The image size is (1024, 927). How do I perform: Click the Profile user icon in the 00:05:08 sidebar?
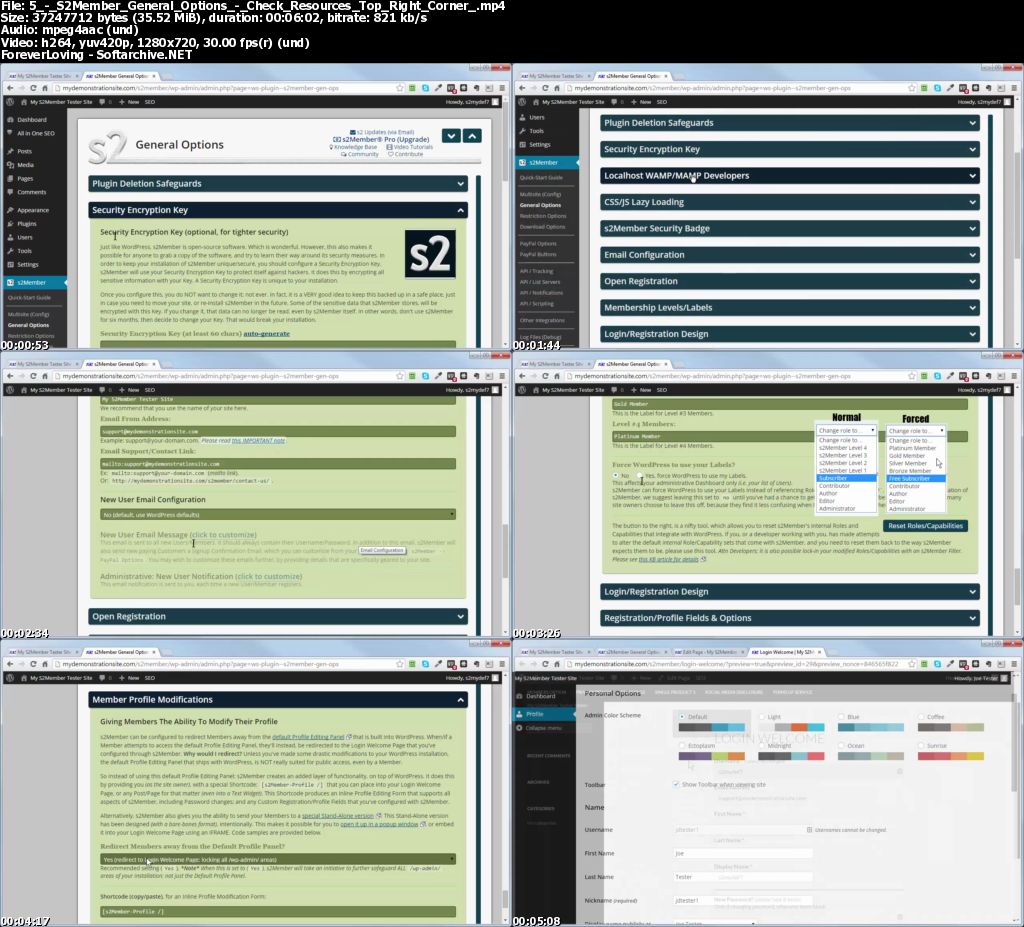(520, 714)
